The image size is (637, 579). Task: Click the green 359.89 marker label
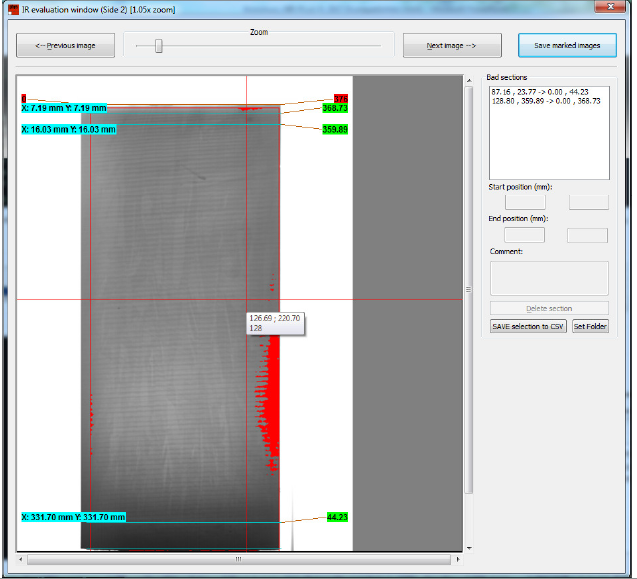pyautogui.click(x=334, y=129)
